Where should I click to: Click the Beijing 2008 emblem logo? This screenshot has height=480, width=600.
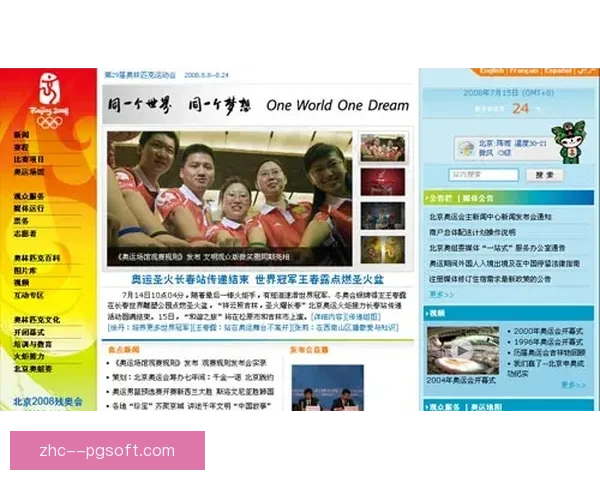(49, 100)
